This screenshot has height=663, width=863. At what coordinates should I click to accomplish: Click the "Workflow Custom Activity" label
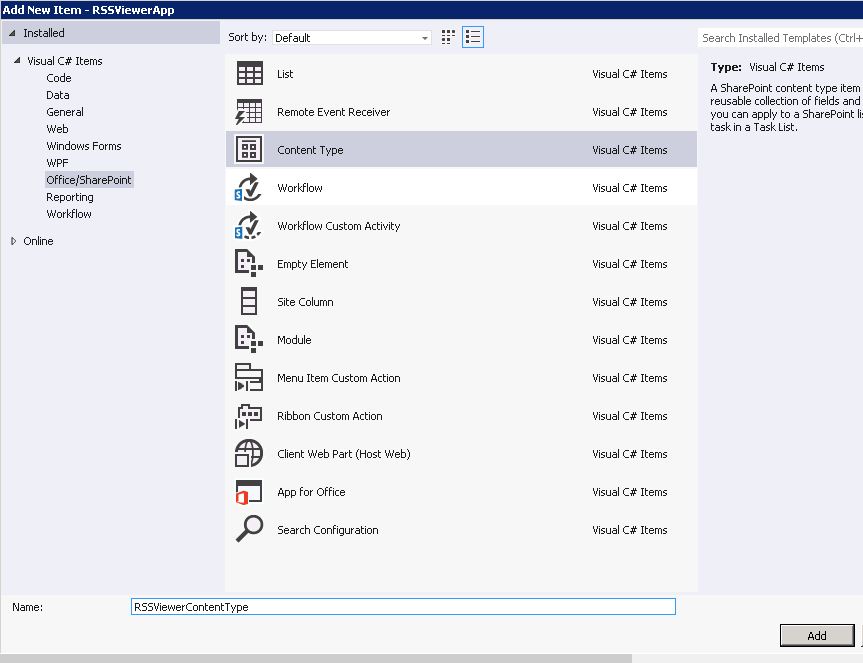pos(338,226)
